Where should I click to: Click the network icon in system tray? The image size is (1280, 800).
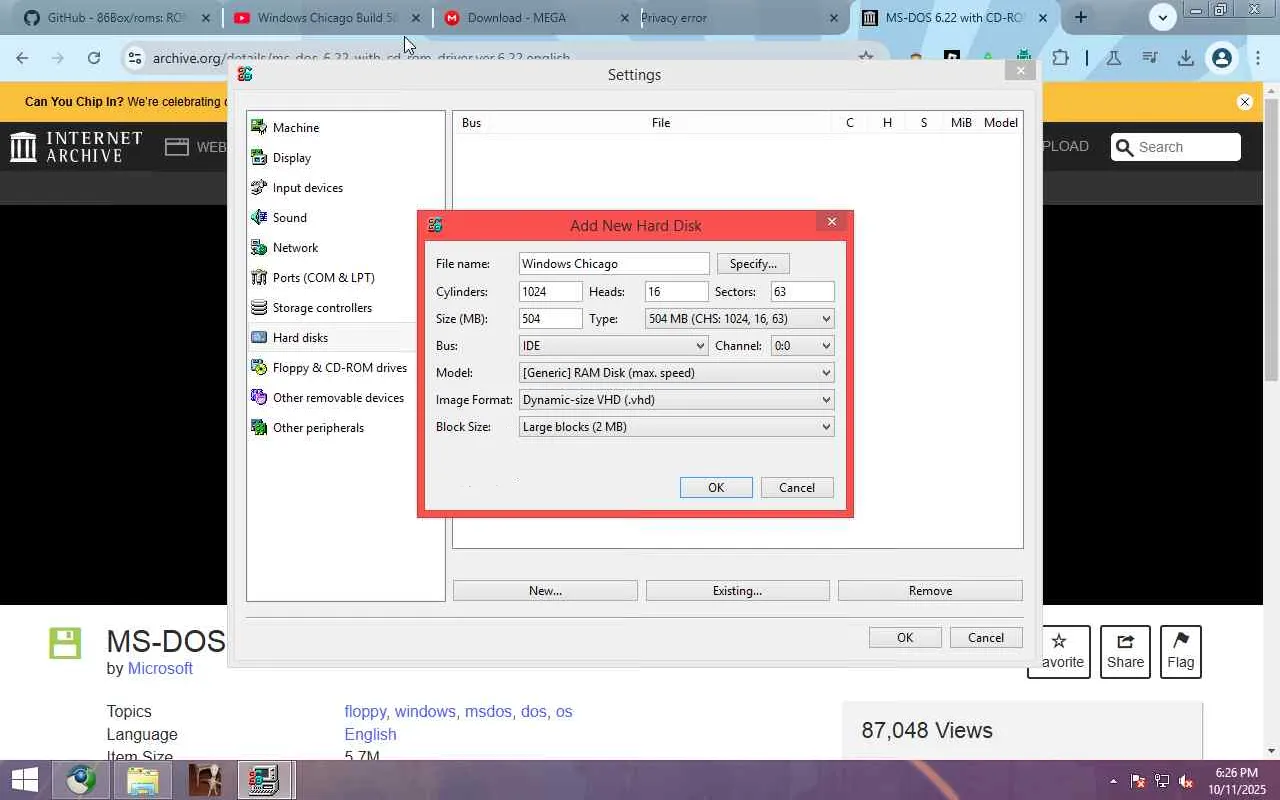(1162, 781)
